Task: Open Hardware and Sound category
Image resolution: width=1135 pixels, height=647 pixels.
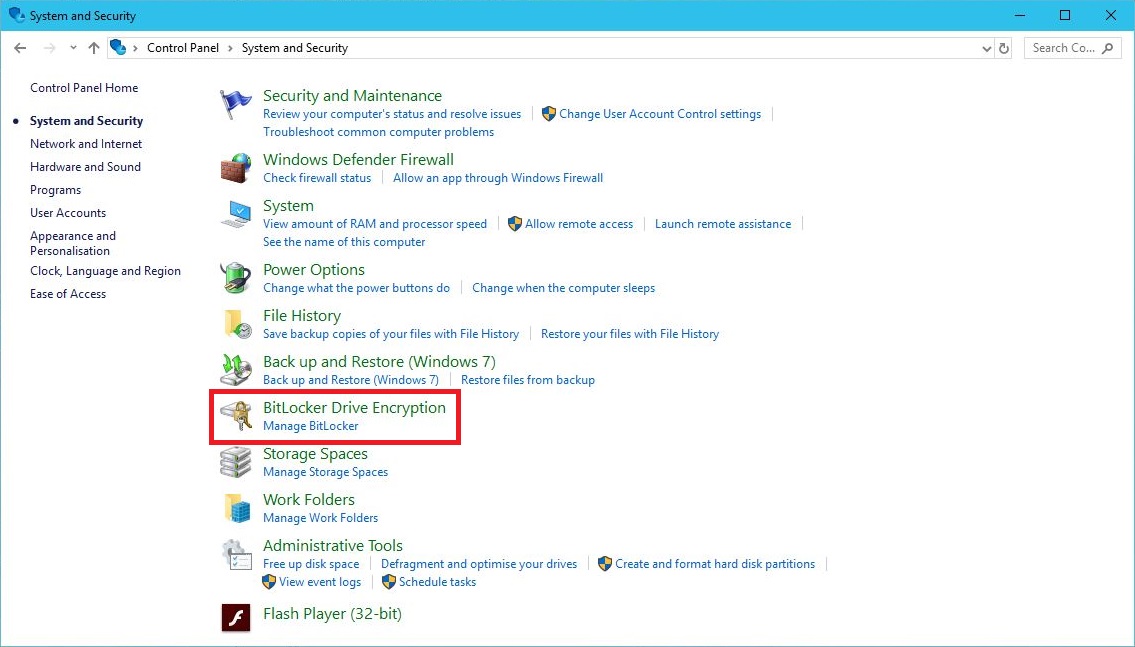Action: (x=85, y=166)
